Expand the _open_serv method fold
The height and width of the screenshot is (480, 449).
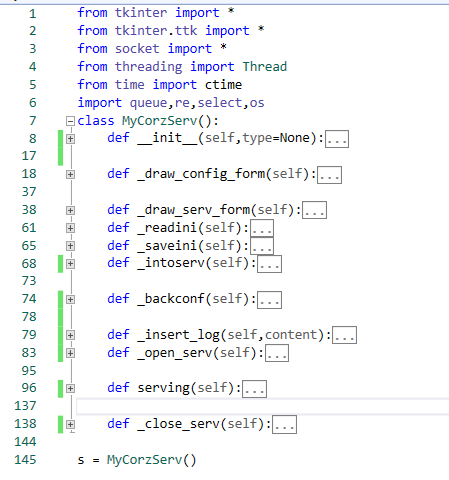tap(70, 353)
